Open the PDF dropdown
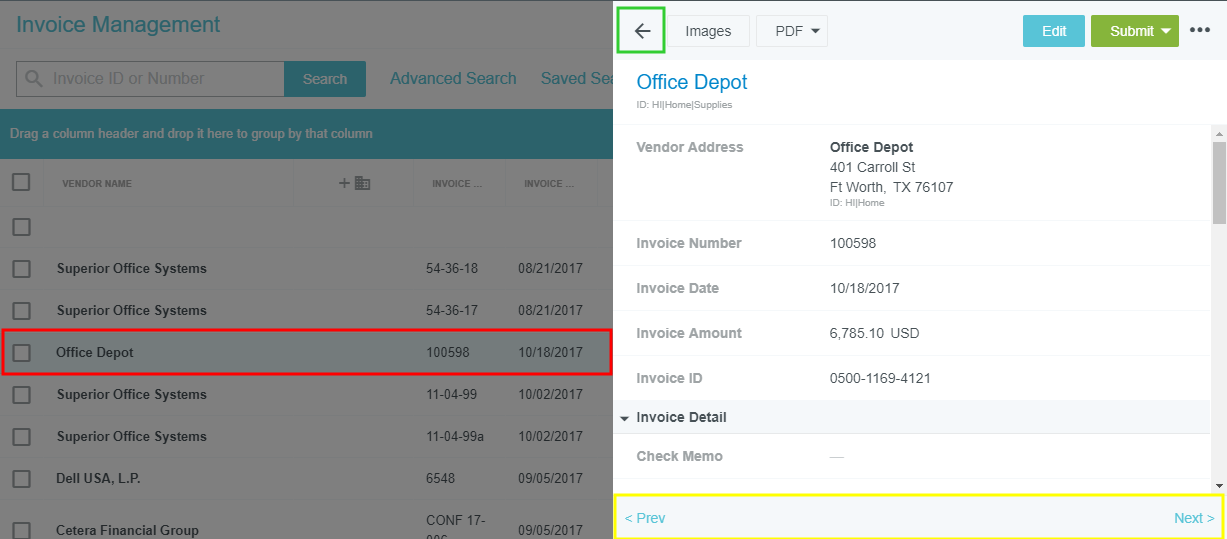This screenshot has height=539, width=1227. (791, 31)
